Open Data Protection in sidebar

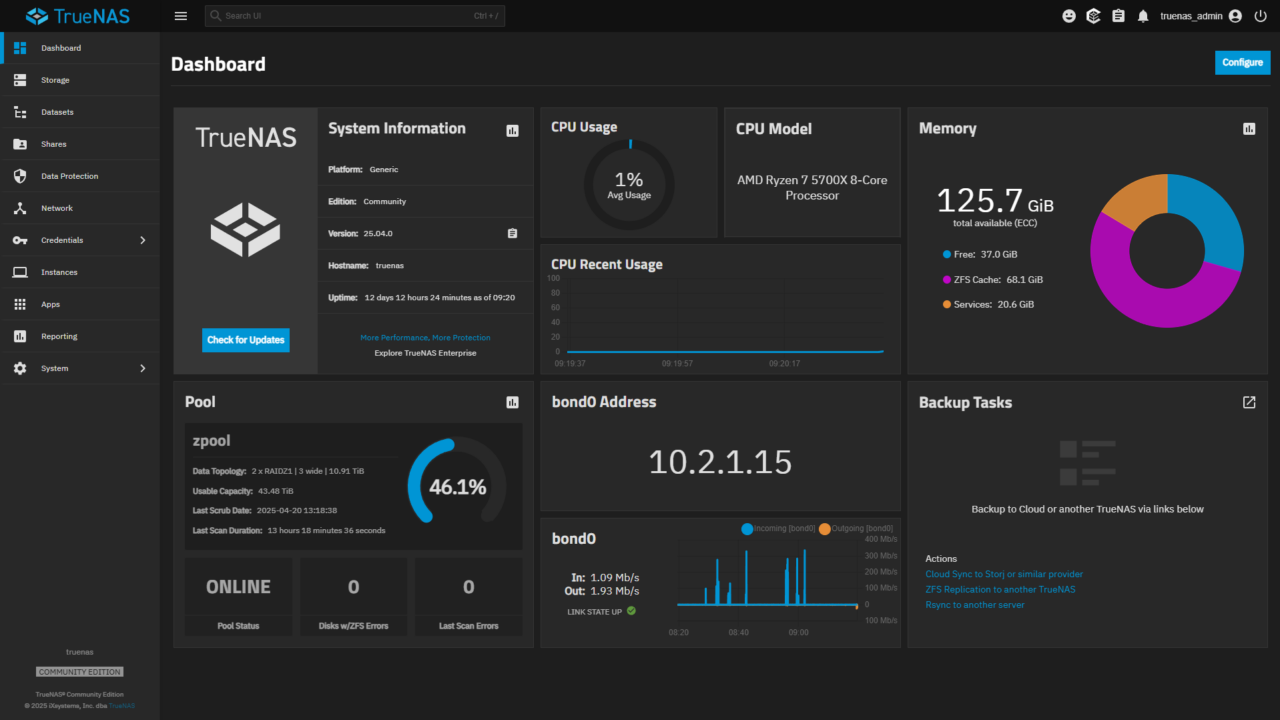click(x=69, y=176)
